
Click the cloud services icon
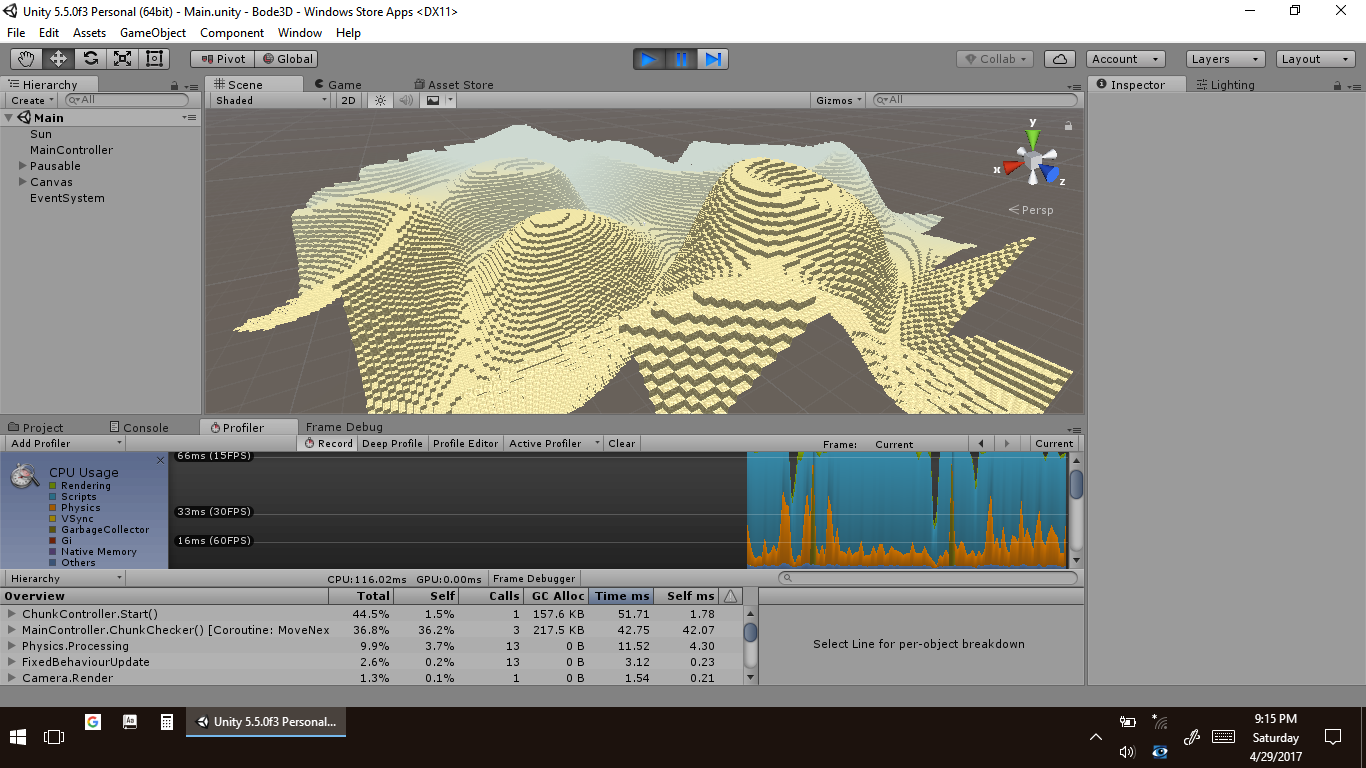pyautogui.click(x=1061, y=59)
